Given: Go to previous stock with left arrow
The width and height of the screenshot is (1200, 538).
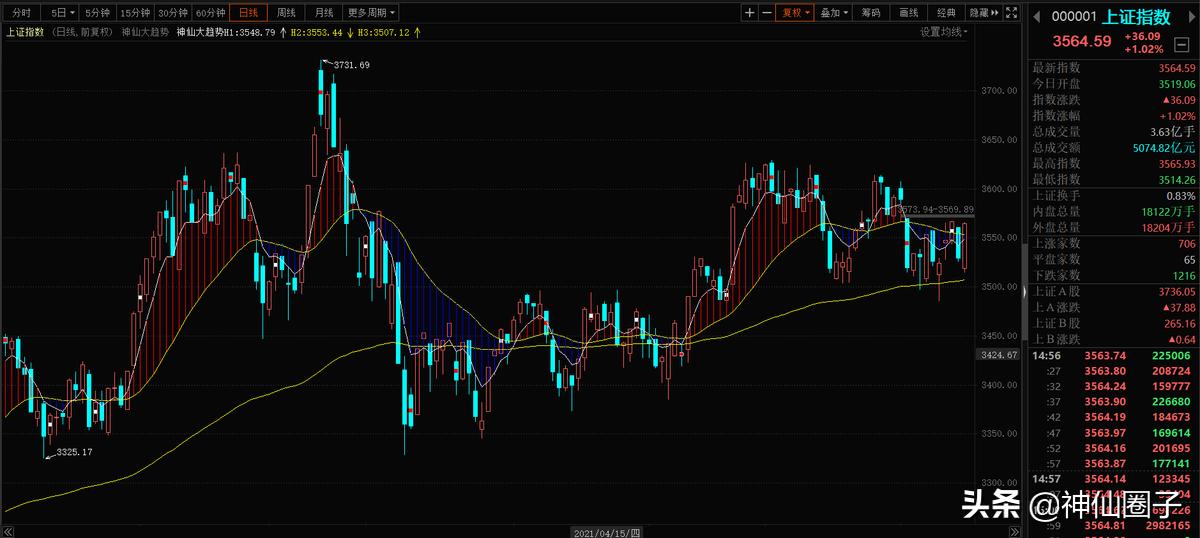Looking at the screenshot, I should click(1036, 16).
